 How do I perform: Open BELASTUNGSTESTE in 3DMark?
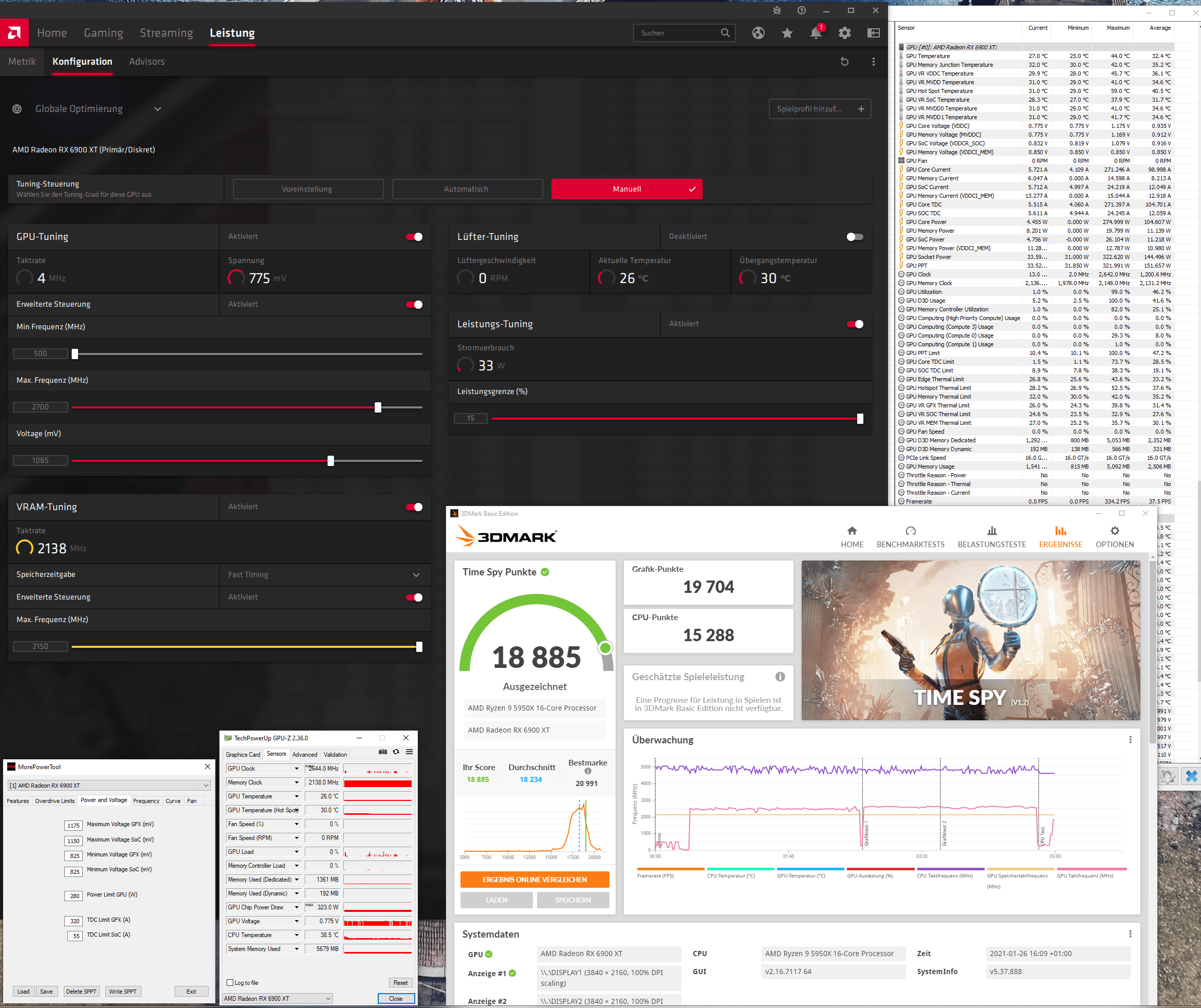pyautogui.click(x=992, y=537)
